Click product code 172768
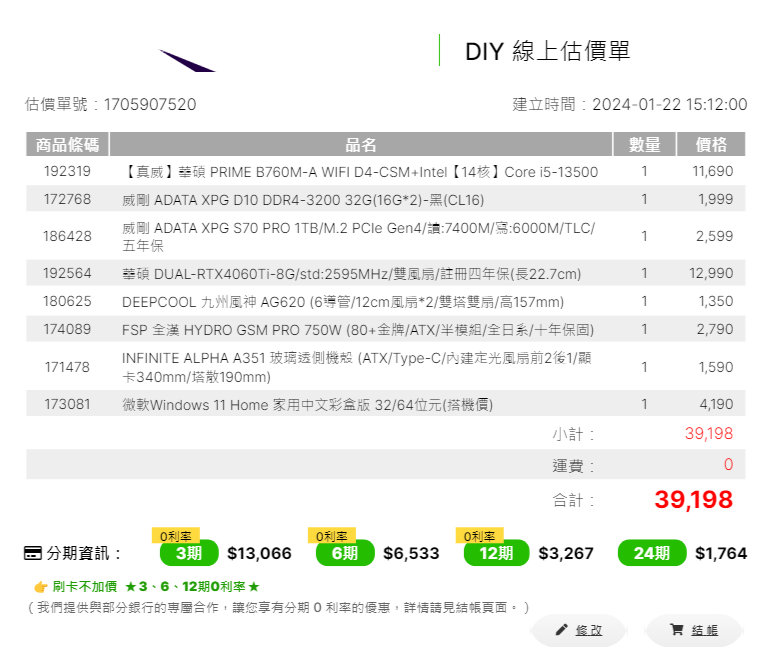772x671 pixels. (67, 199)
